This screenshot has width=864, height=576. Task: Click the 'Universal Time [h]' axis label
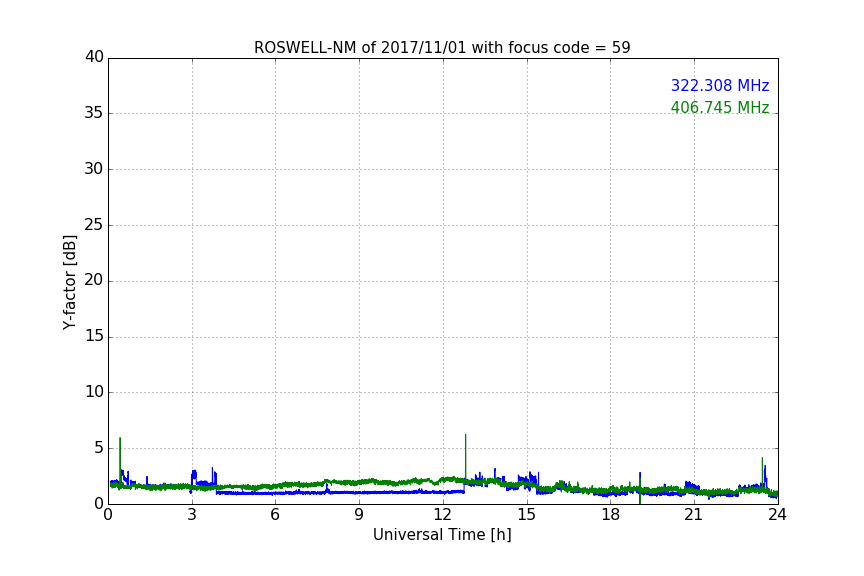coord(442,535)
